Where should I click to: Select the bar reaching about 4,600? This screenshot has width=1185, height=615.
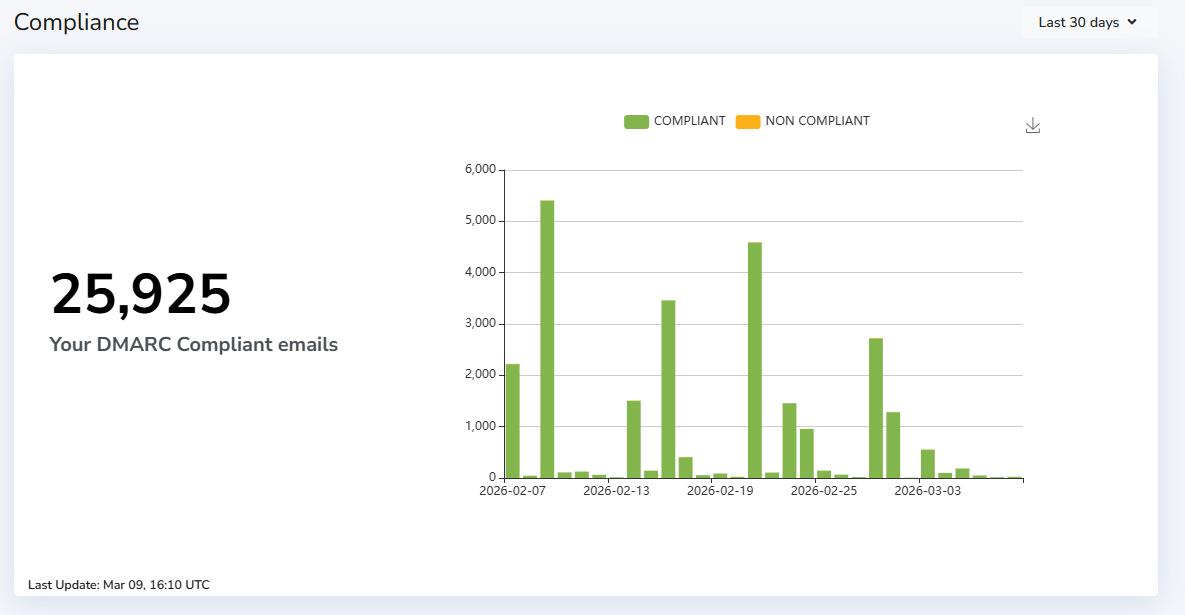[x=755, y=360]
